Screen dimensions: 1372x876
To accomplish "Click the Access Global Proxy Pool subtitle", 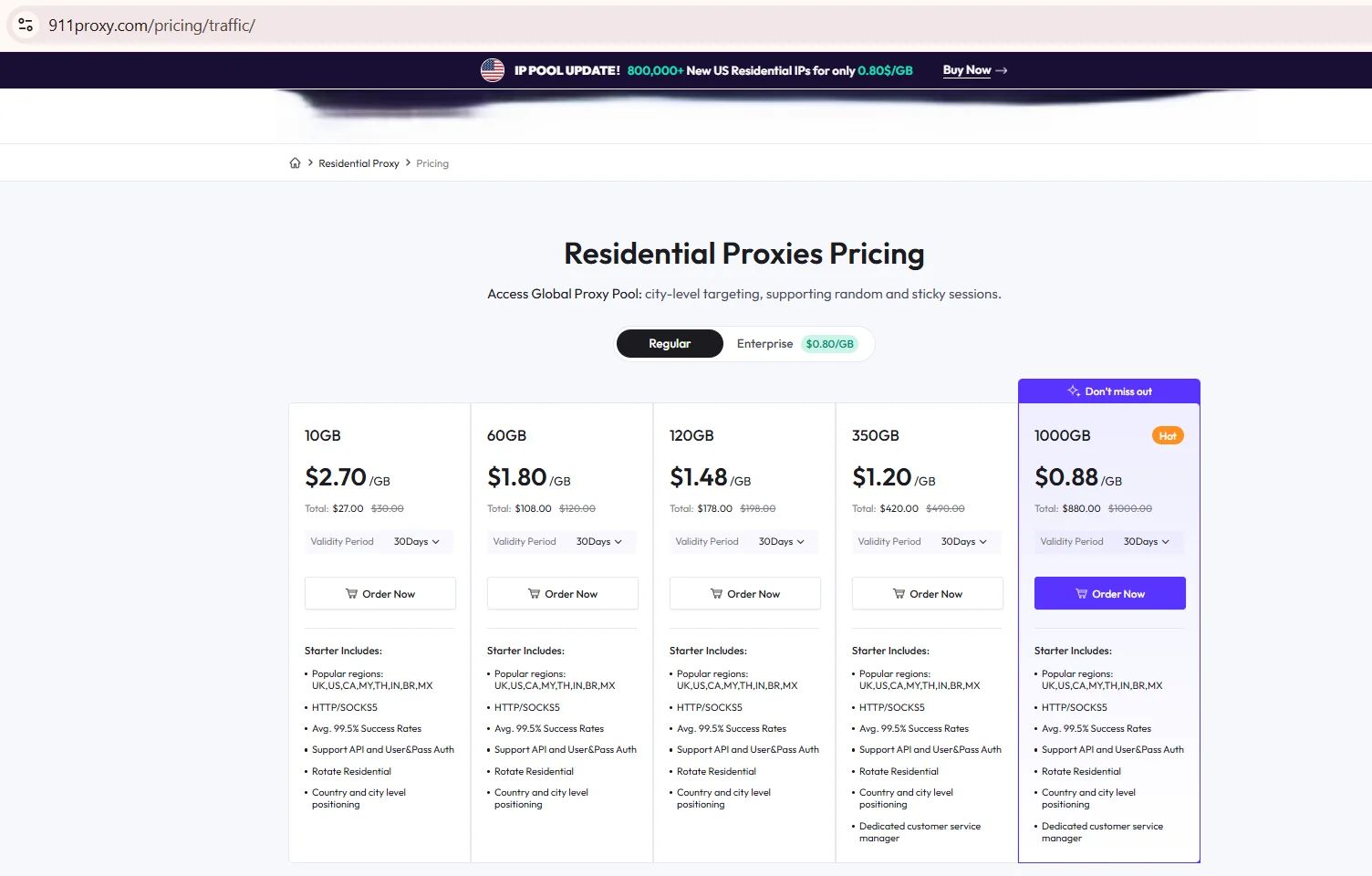I will pyautogui.click(x=744, y=294).
